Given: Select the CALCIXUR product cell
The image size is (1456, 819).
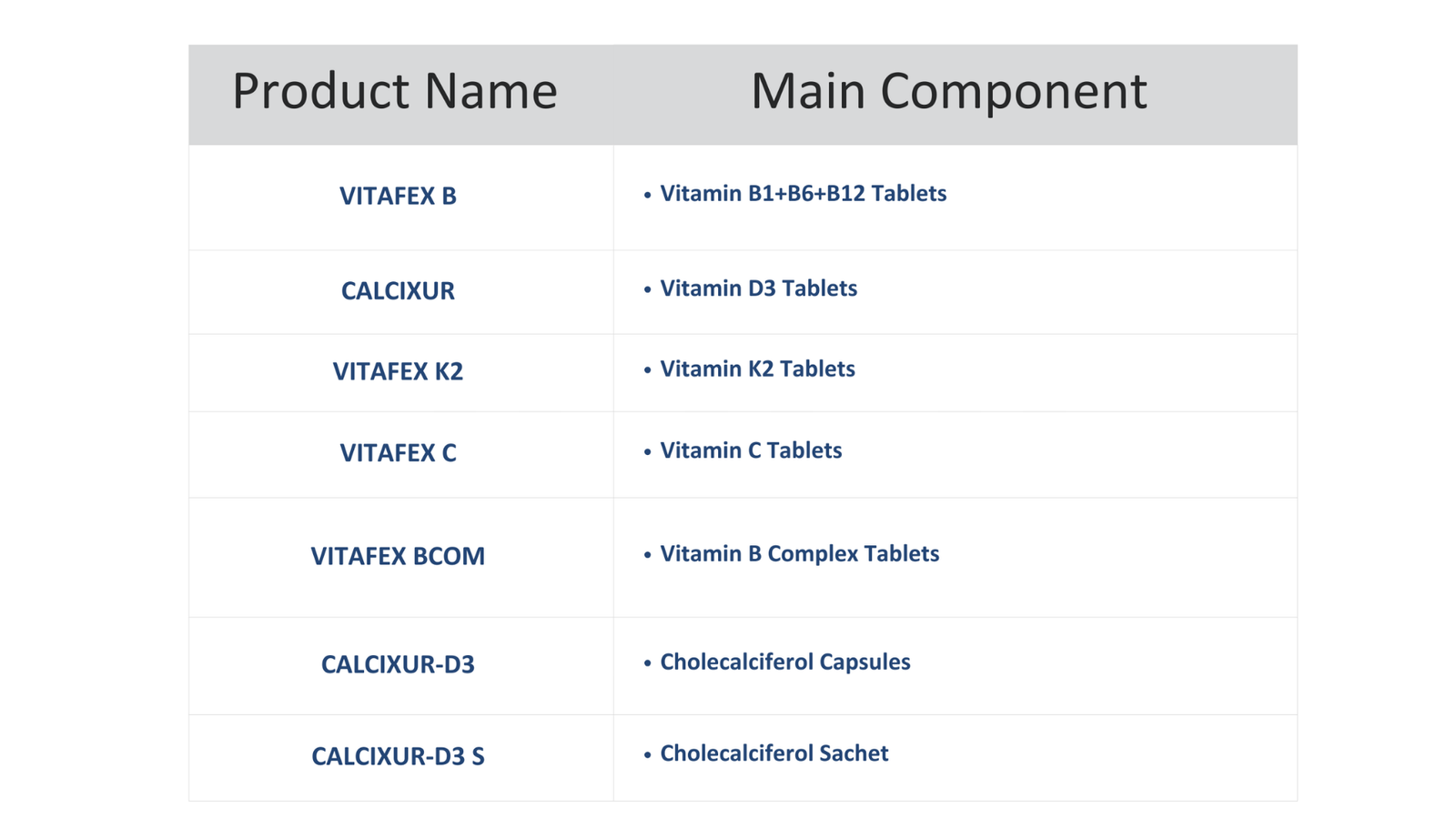Looking at the screenshot, I should (x=398, y=291).
